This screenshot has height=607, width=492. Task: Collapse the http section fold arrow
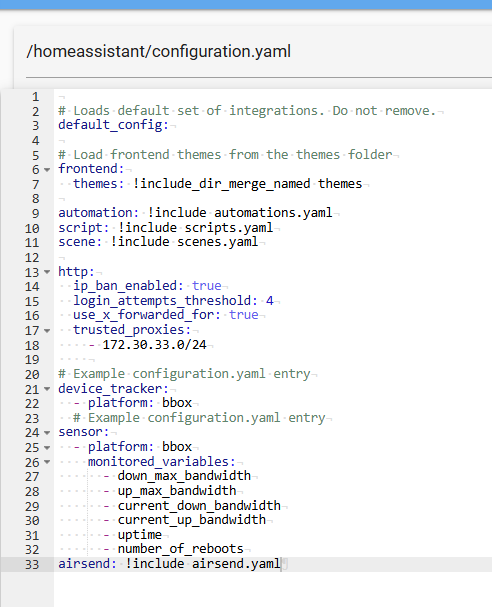pyautogui.click(x=47, y=272)
